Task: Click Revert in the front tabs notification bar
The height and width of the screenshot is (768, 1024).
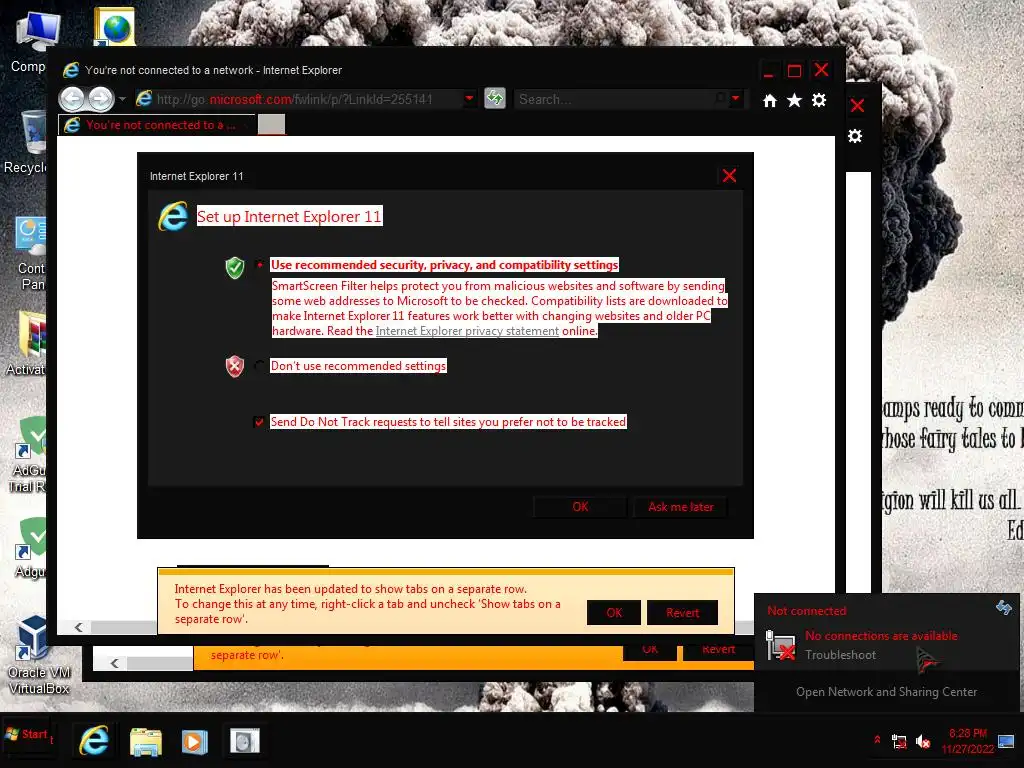Action: (x=682, y=613)
